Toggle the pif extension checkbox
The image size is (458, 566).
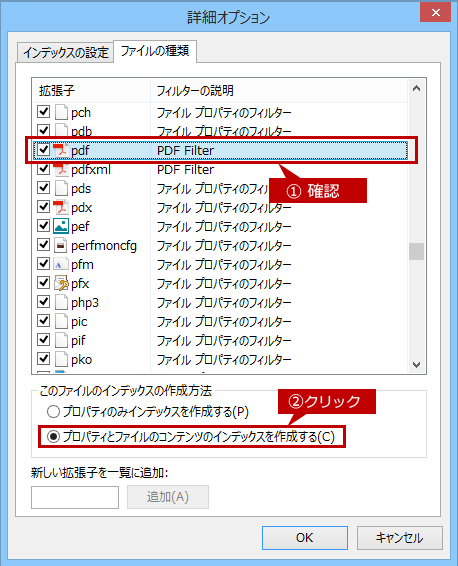click(x=43, y=340)
